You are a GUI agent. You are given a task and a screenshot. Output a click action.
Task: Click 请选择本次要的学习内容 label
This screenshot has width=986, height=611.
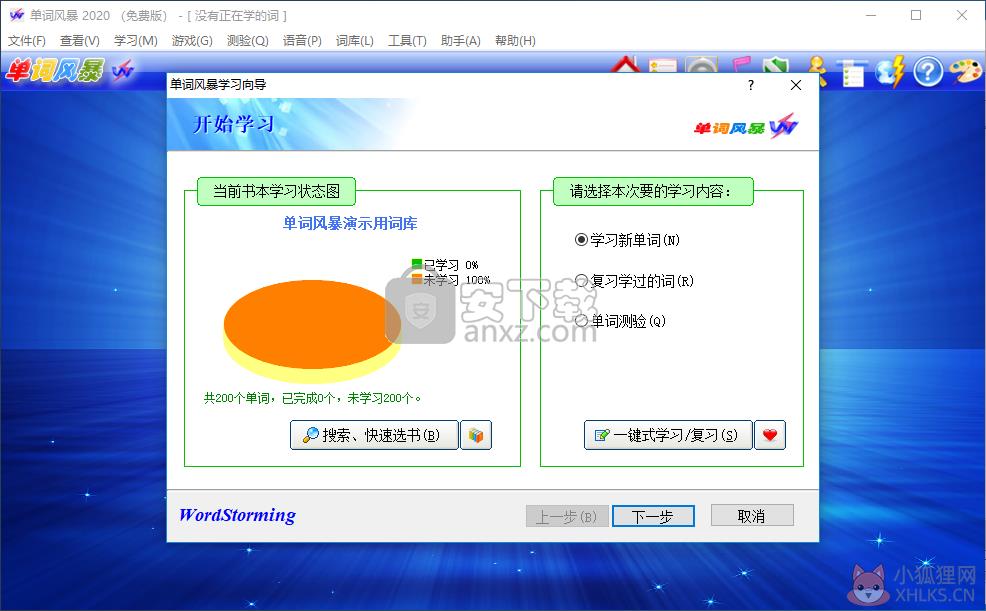tap(652, 191)
